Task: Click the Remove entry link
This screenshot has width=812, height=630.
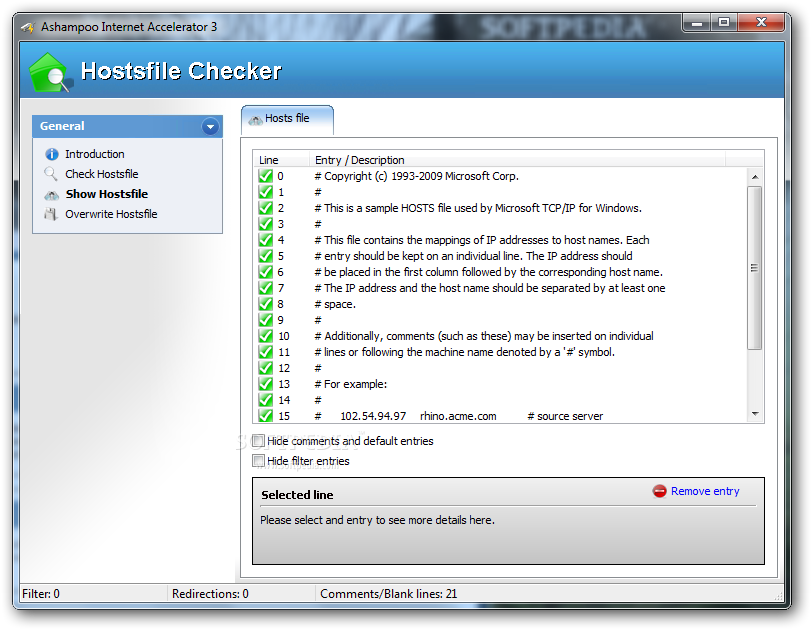Action: [x=705, y=491]
